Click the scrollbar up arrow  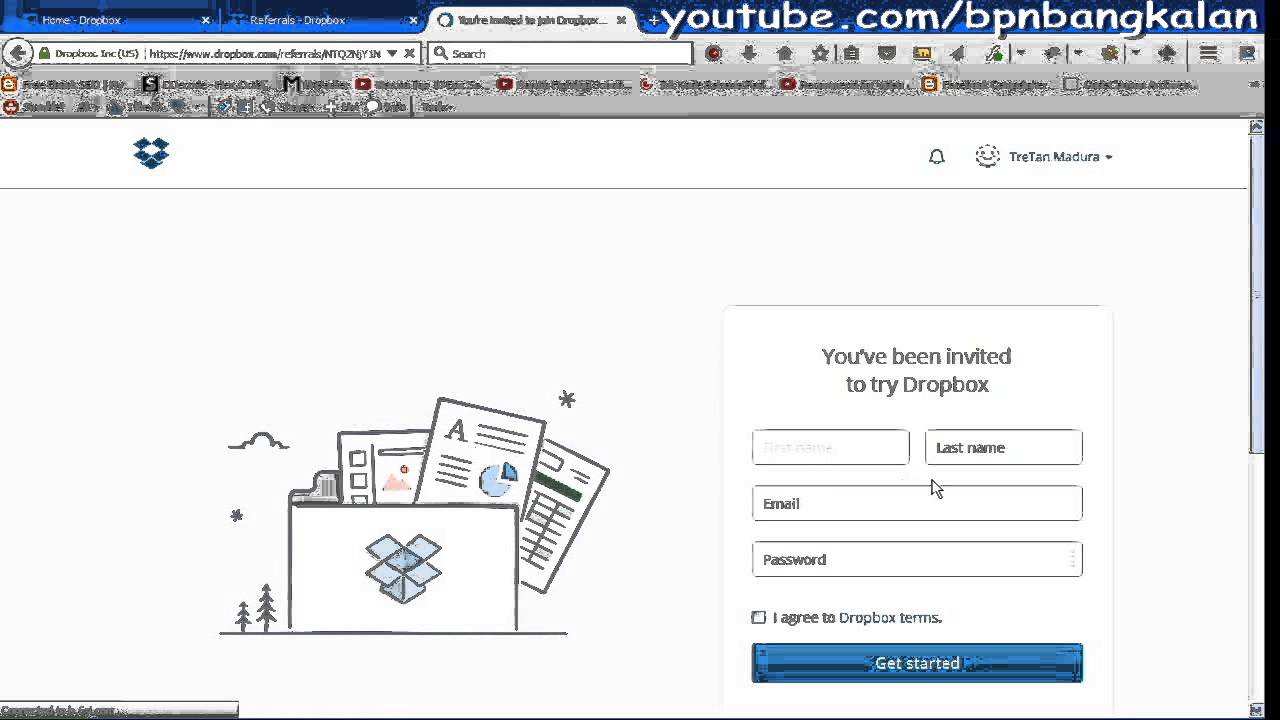[1257, 127]
